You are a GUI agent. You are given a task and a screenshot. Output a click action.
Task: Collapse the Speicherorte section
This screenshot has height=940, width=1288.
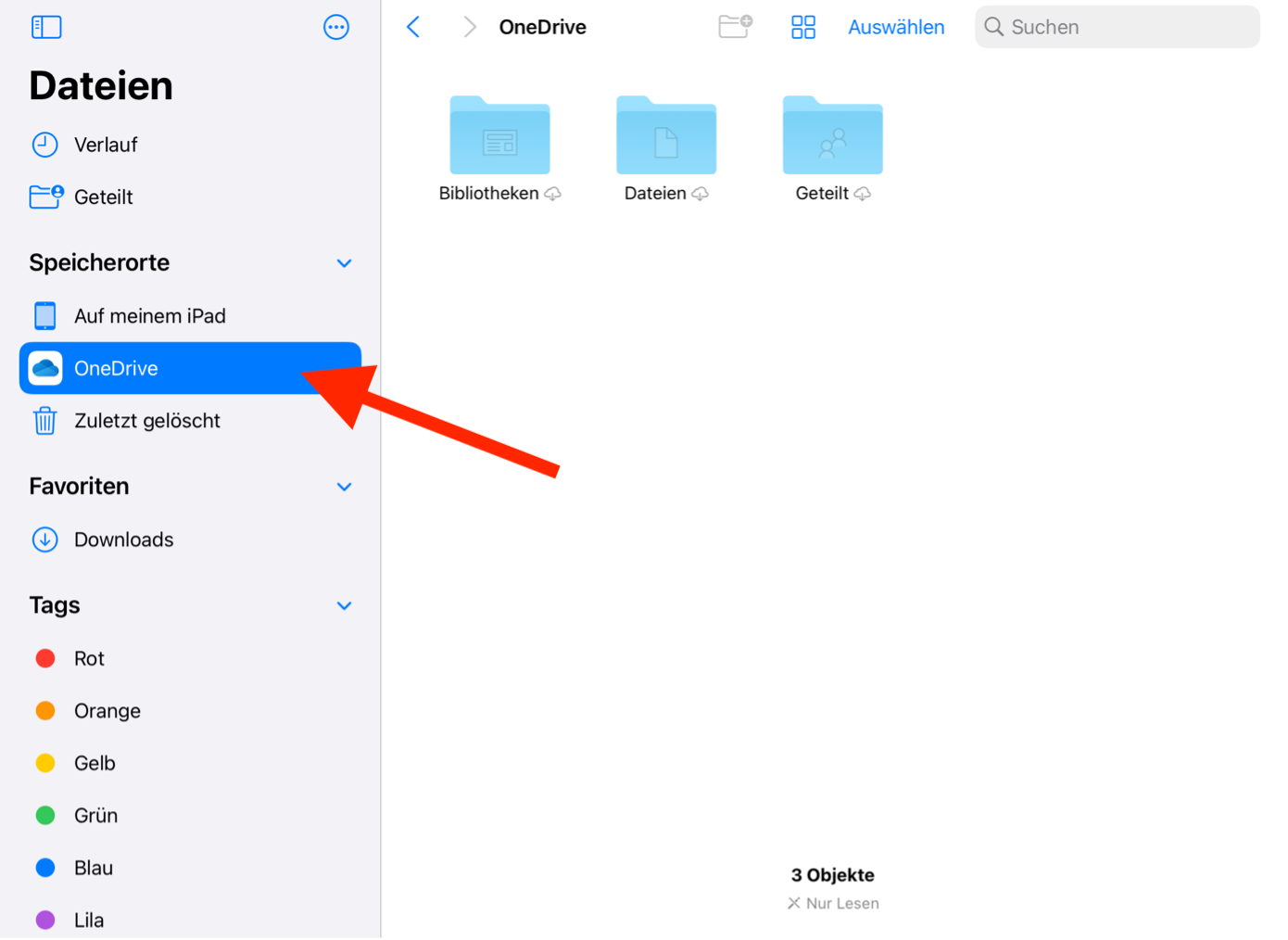click(344, 263)
